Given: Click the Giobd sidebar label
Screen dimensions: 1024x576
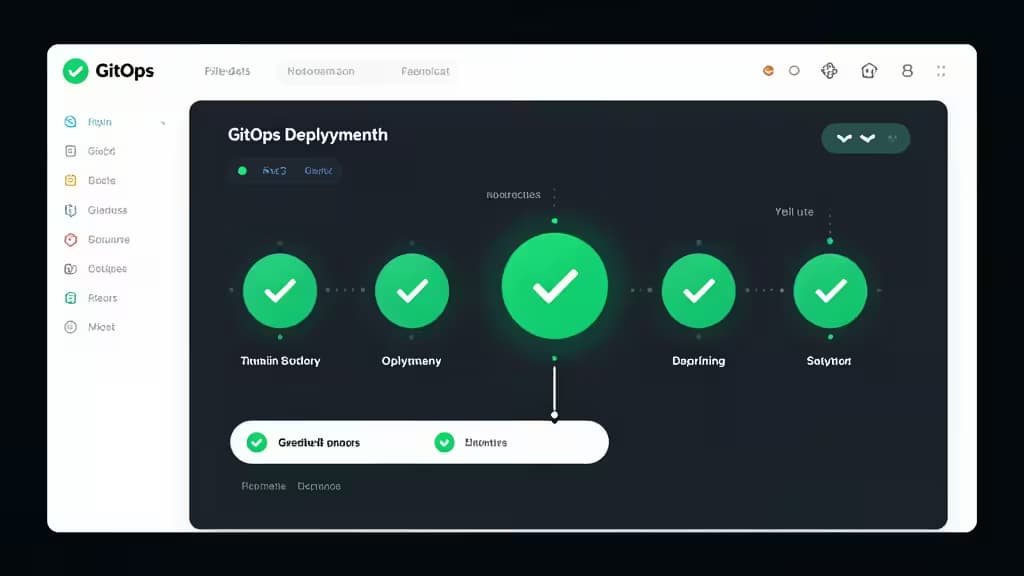Looking at the screenshot, I should pyautogui.click(x=101, y=151).
